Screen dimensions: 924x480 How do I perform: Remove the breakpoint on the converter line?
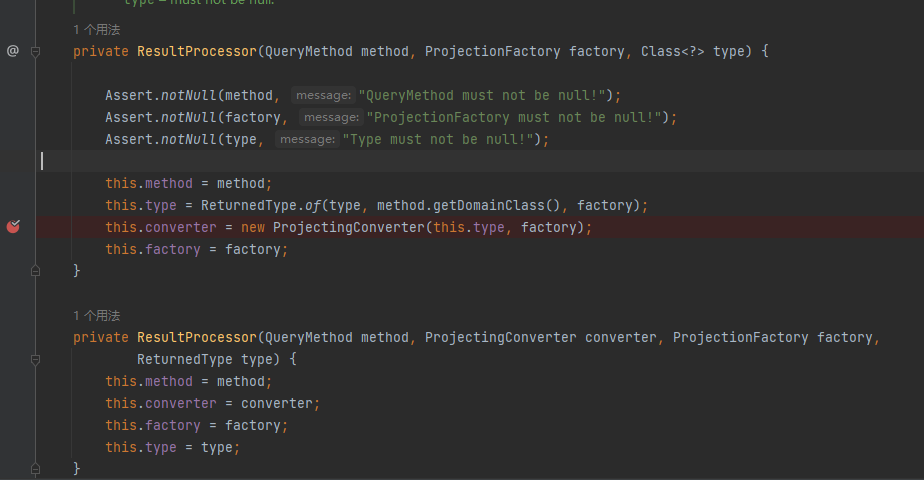(13, 227)
